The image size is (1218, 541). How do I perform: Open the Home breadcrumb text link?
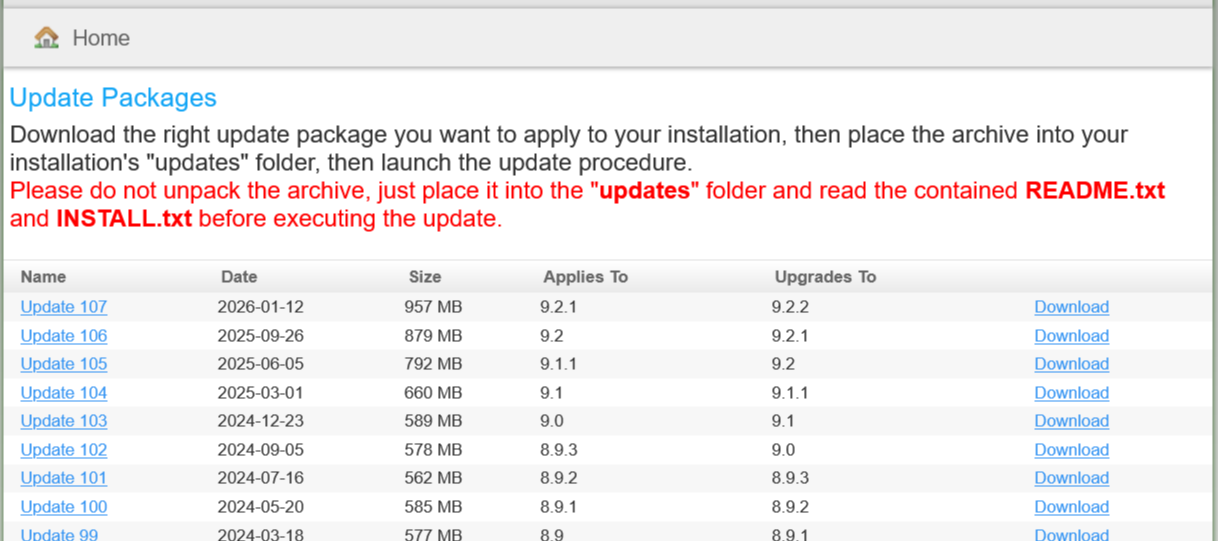101,38
